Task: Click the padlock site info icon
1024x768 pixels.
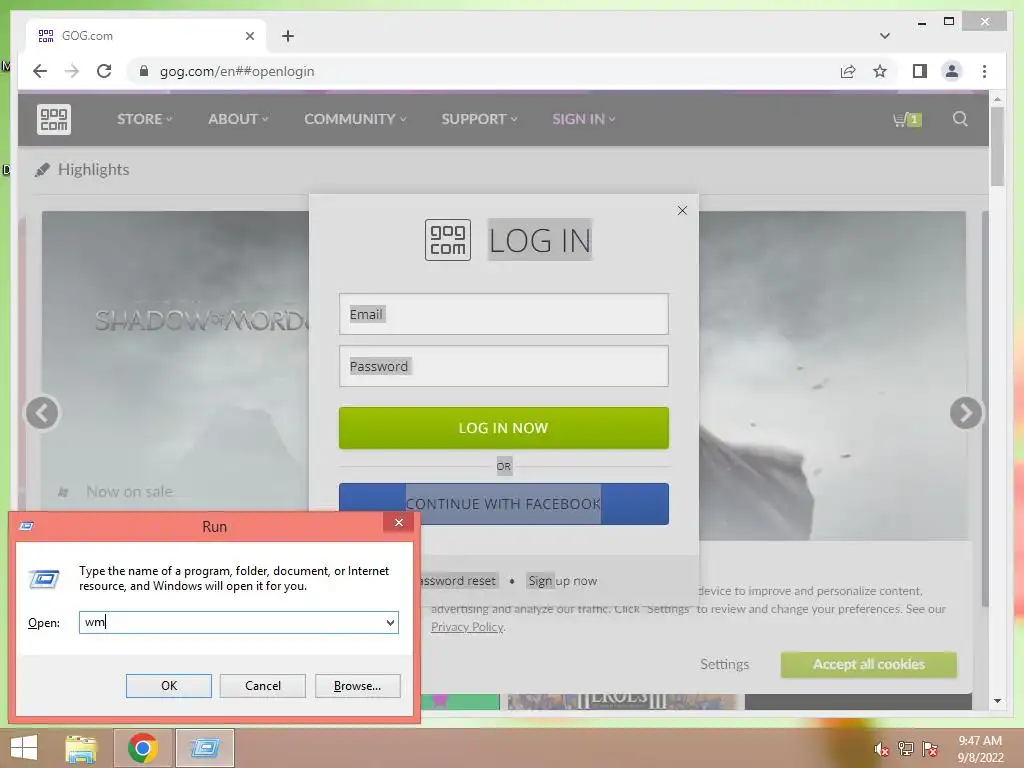Action: 144,71
